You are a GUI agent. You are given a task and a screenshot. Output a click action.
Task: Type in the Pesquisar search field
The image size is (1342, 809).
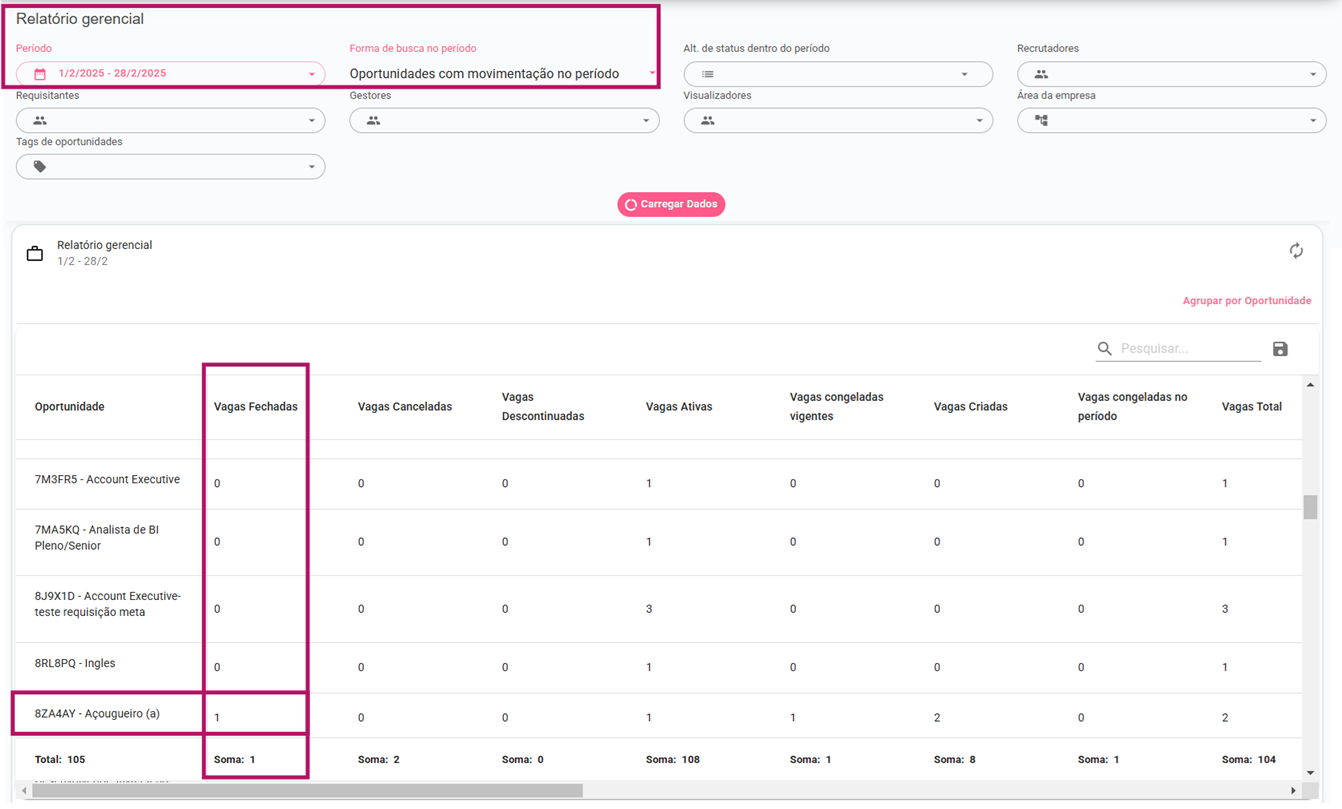pyautogui.click(x=1188, y=349)
